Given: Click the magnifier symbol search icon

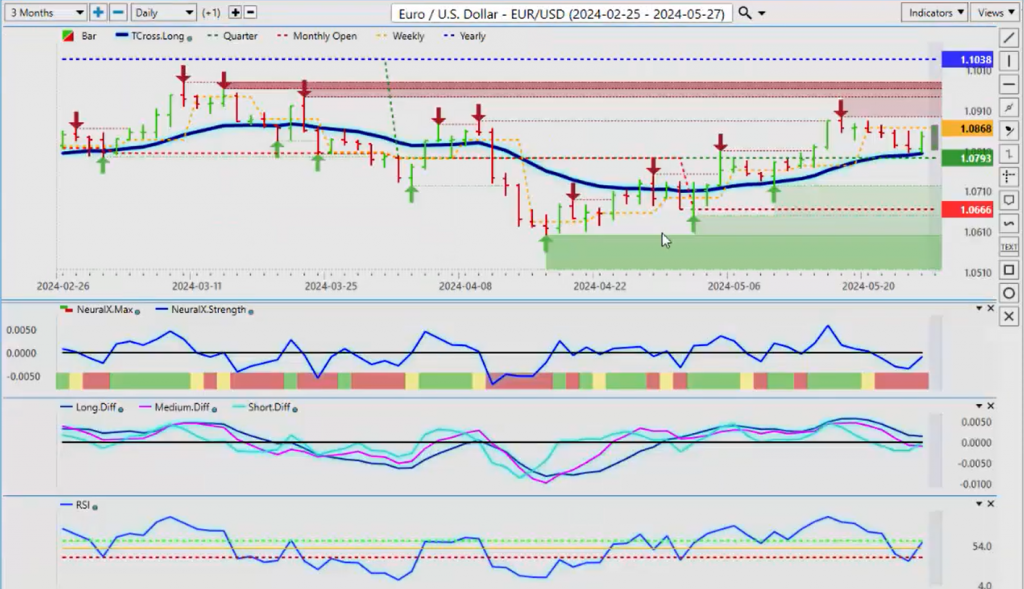Looking at the screenshot, I should 745,13.
